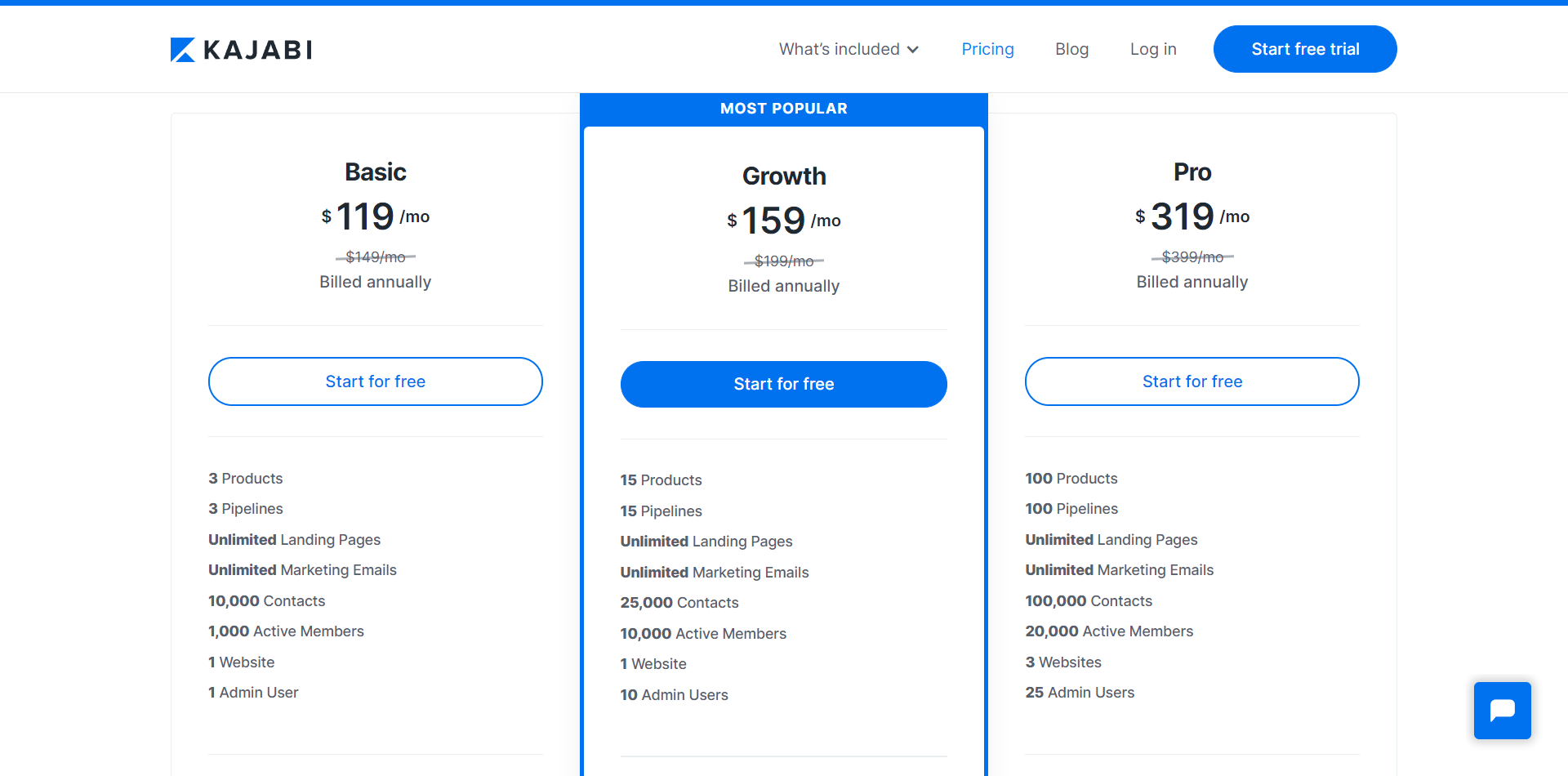The image size is (1568, 776).
Task: Click the Start free trial button
Action: tap(1305, 49)
